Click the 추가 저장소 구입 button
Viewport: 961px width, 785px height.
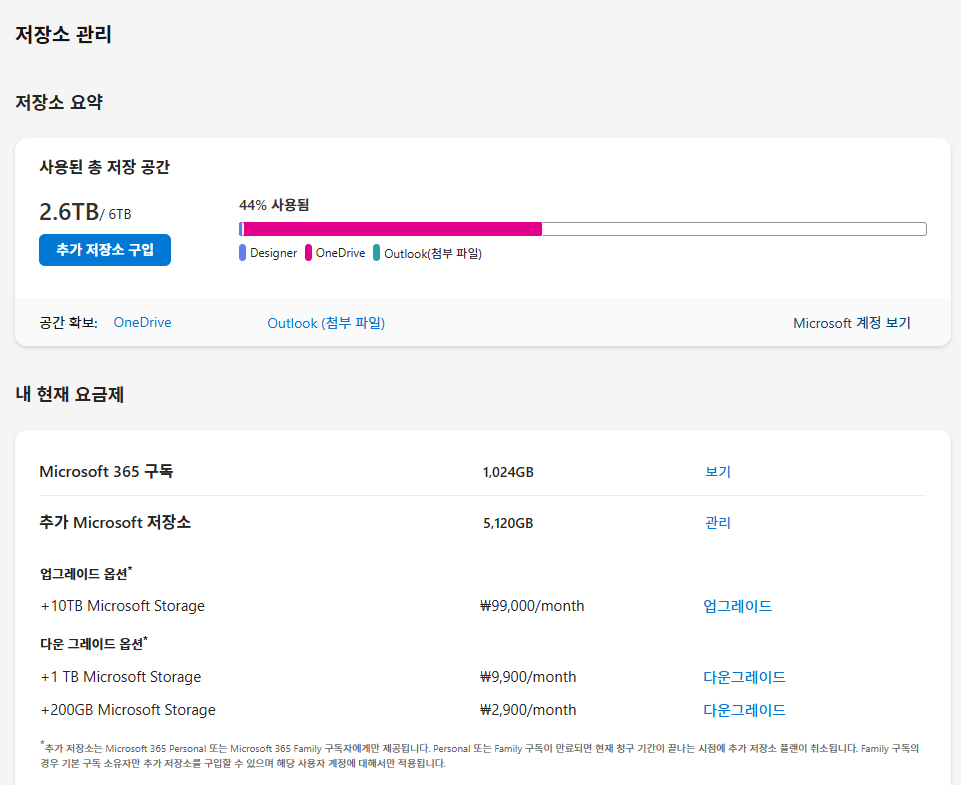(105, 250)
